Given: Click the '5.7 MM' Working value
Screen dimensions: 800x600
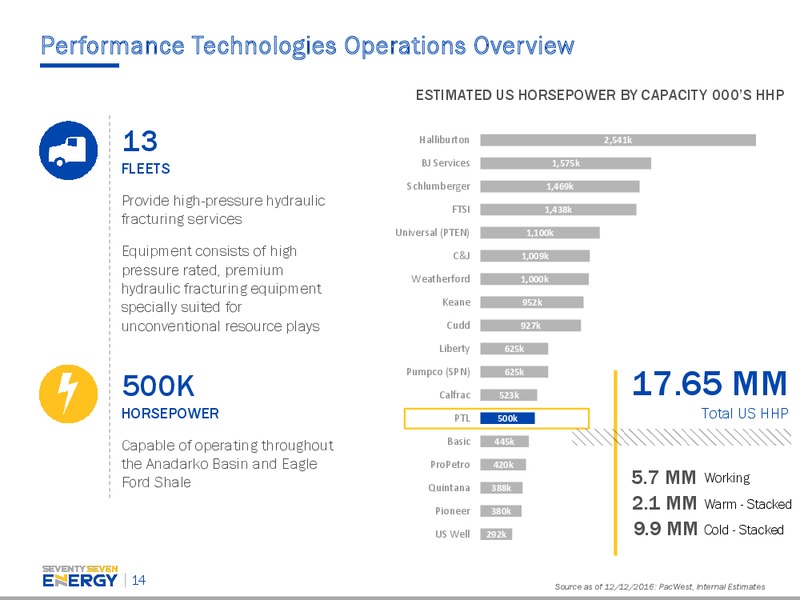Looking at the screenshot, I should tap(664, 478).
